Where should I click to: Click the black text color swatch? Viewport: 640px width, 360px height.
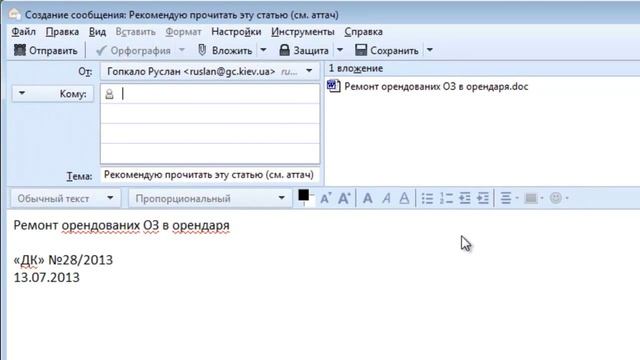pos(303,196)
